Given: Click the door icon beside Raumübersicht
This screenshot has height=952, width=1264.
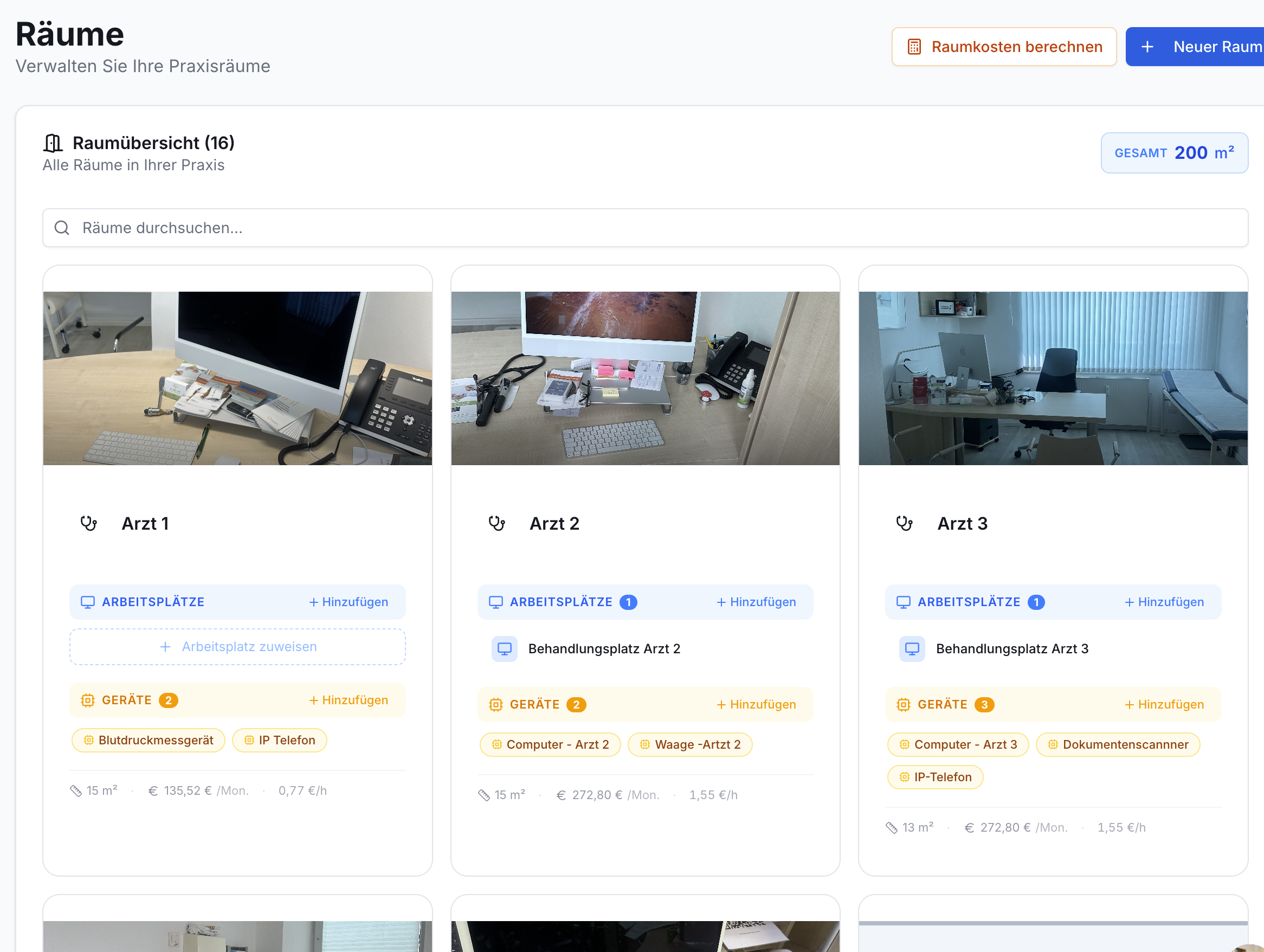Looking at the screenshot, I should [53, 143].
